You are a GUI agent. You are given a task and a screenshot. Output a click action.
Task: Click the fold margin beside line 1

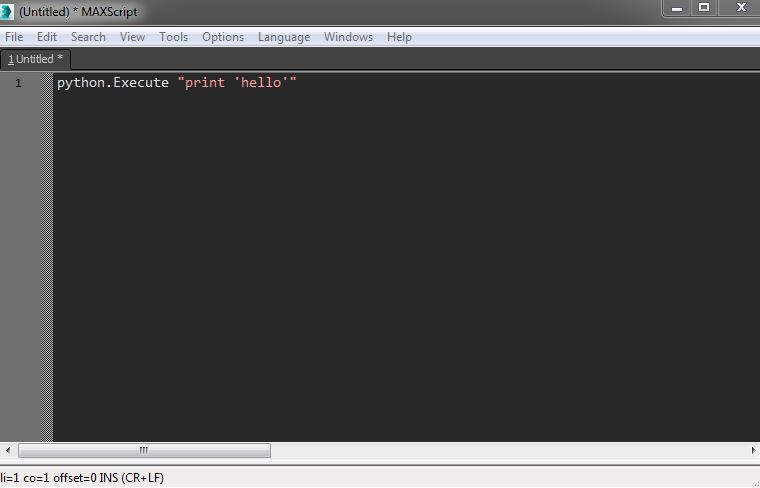click(x=47, y=83)
